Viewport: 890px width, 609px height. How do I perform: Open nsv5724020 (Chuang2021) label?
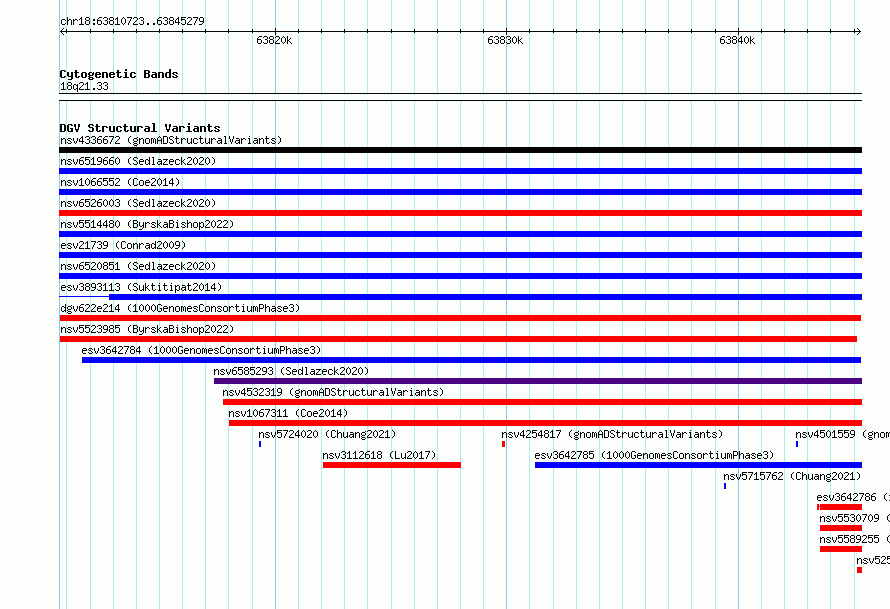pyautogui.click(x=327, y=434)
